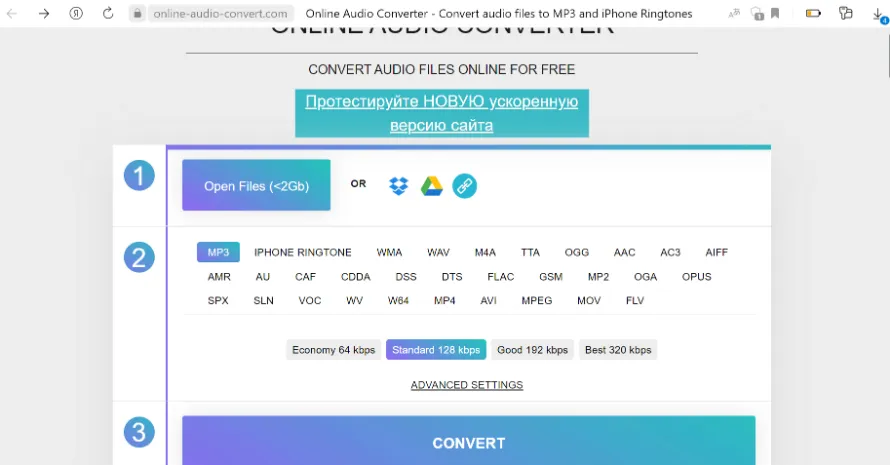This screenshot has width=890, height=465.
Task: Select the OGA format
Action: 645,277
